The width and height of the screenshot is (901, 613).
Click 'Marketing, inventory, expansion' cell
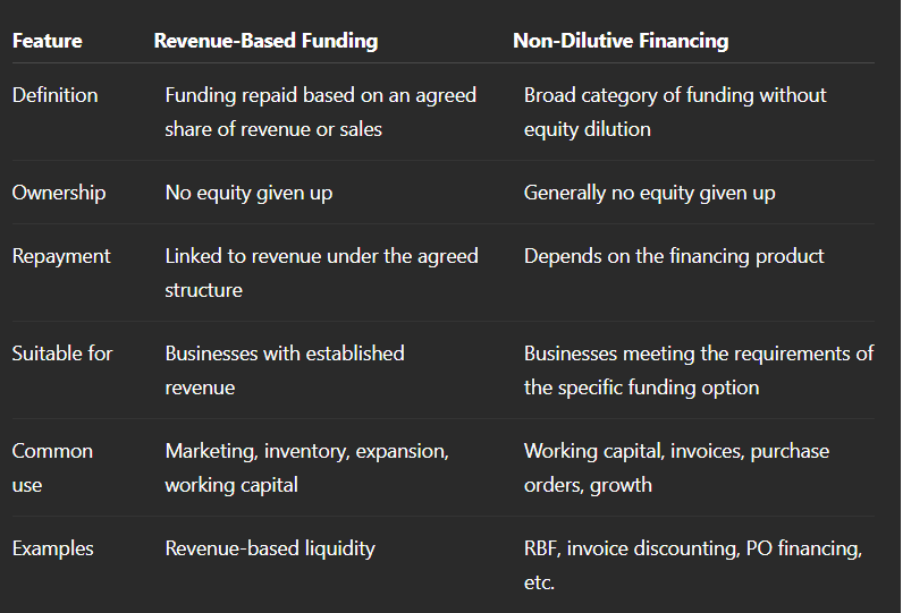click(x=307, y=468)
